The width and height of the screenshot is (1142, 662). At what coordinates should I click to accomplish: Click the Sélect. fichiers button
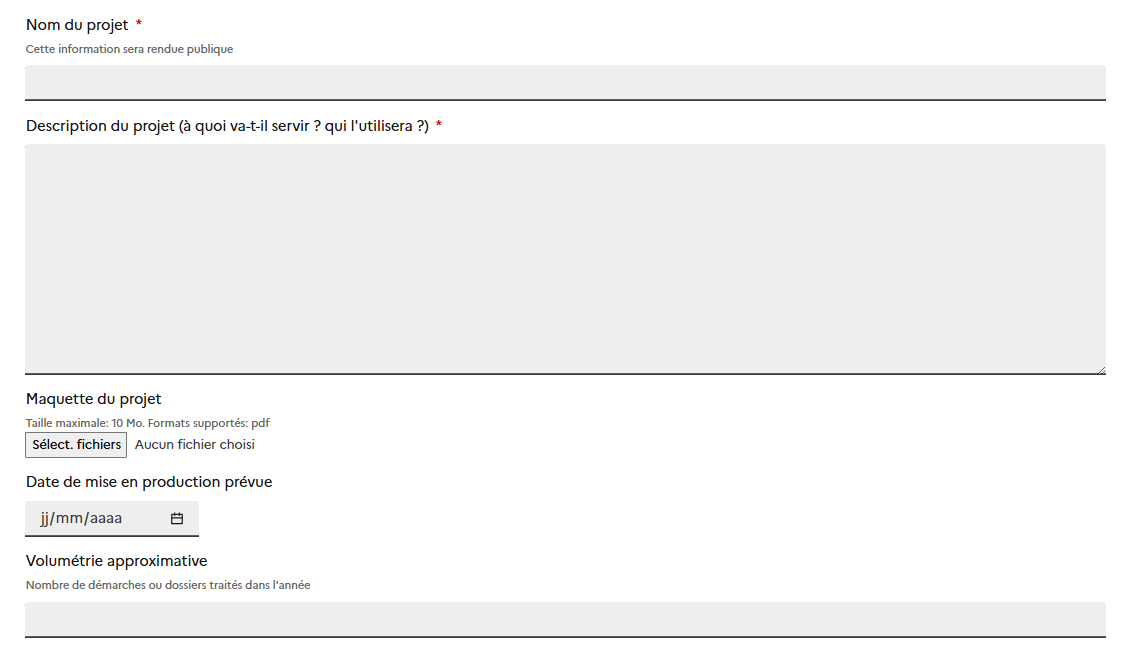coord(76,445)
